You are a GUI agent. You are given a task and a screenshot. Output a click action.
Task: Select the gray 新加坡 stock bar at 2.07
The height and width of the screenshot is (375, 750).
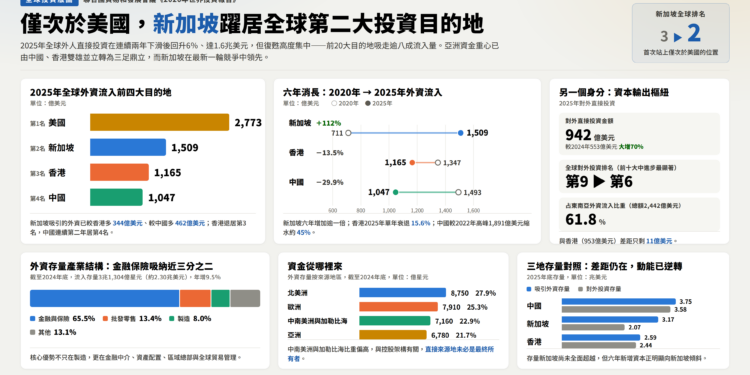click(594, 327)
